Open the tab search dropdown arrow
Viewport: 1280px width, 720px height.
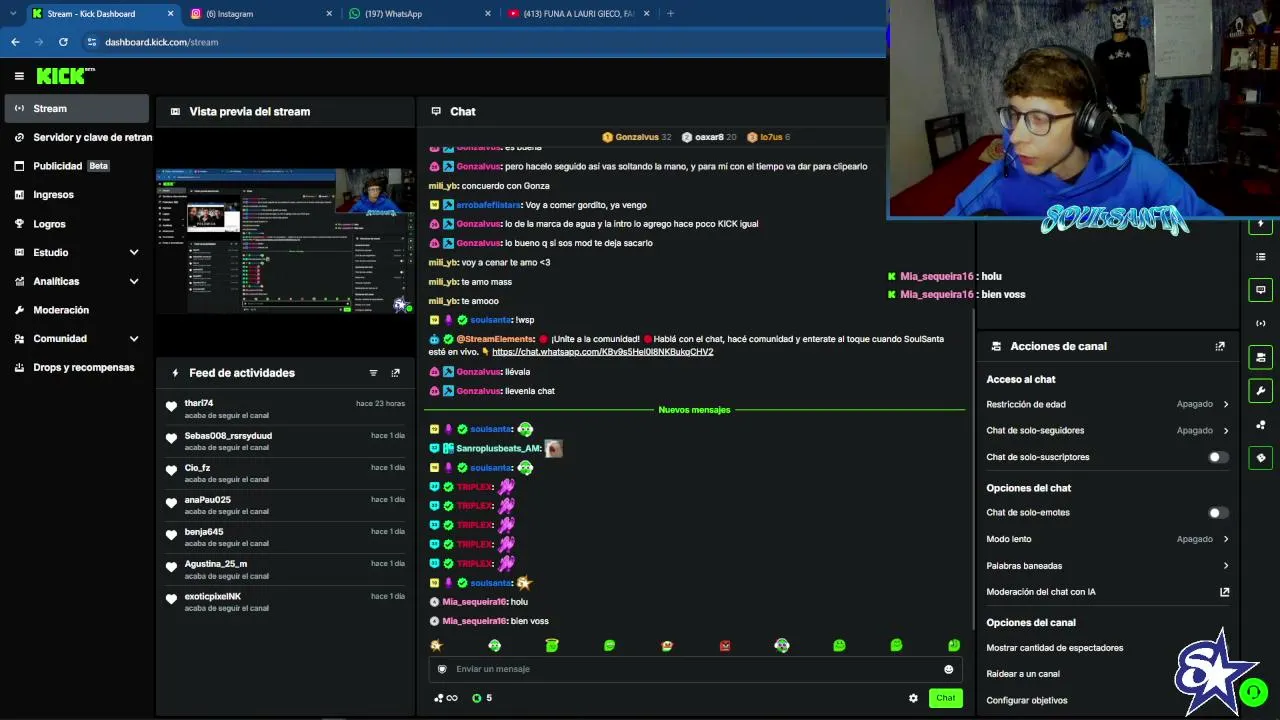click(13, 14)
